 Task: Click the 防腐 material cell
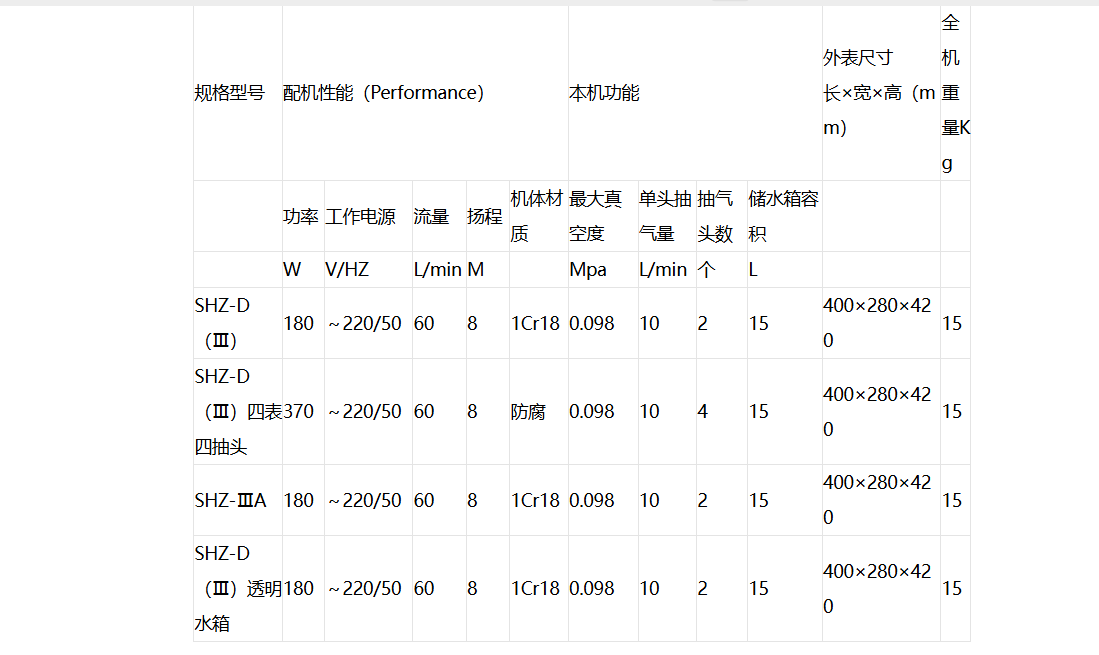point(528,411)
